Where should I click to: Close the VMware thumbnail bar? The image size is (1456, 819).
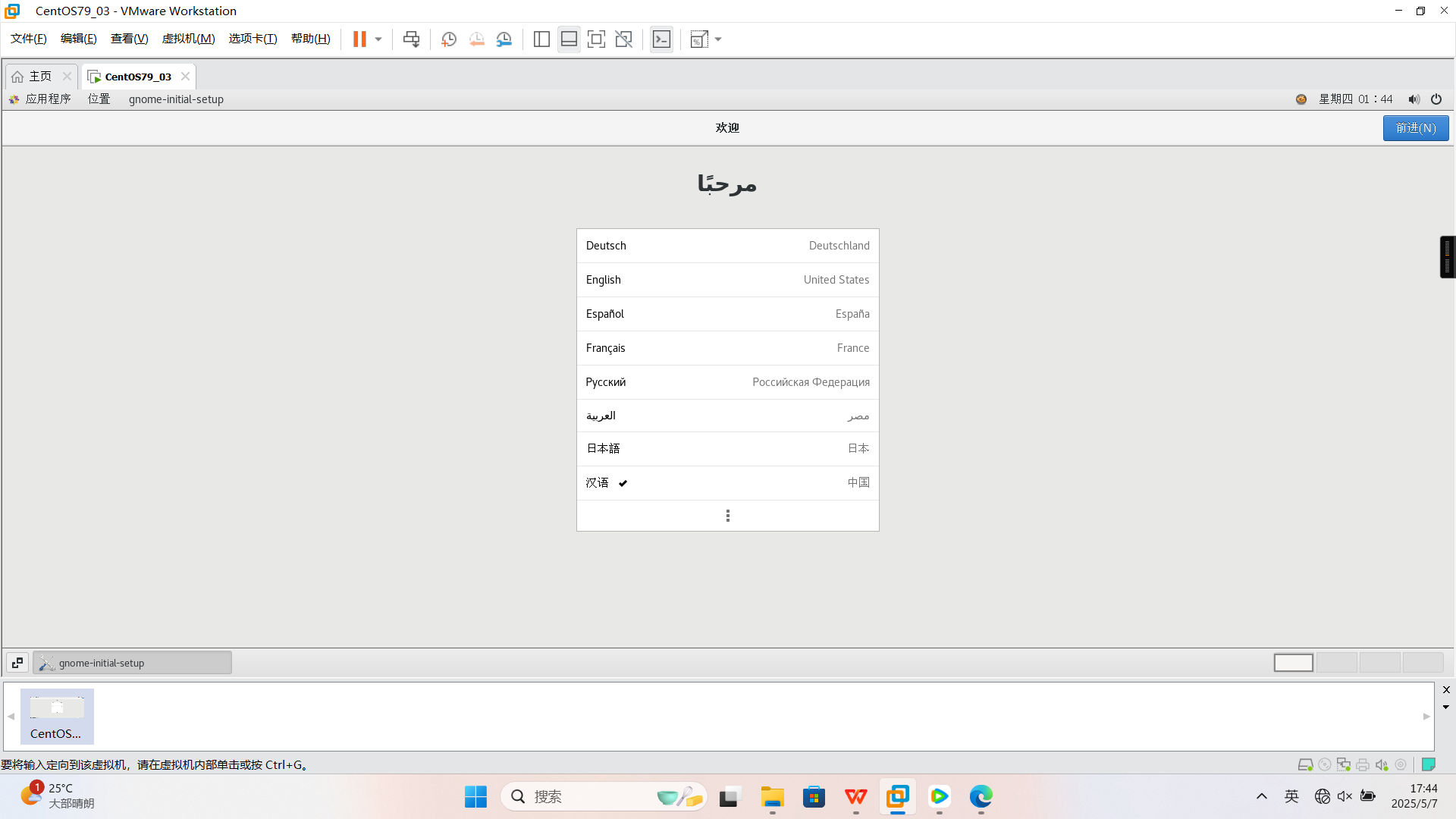point(1446,690)
